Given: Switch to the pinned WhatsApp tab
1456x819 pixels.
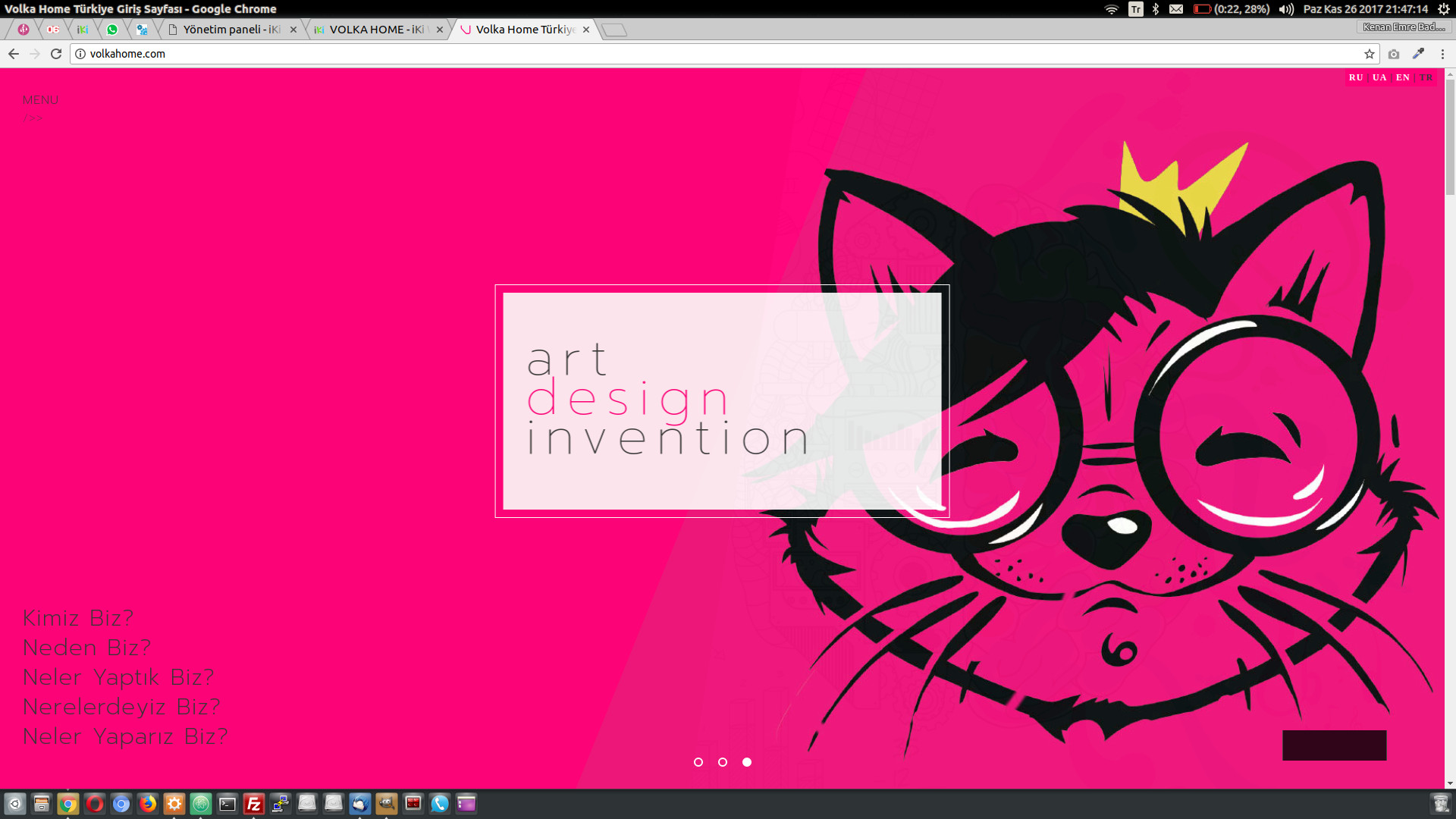Looking at the screenshot, I should click(x=112, y=30).
